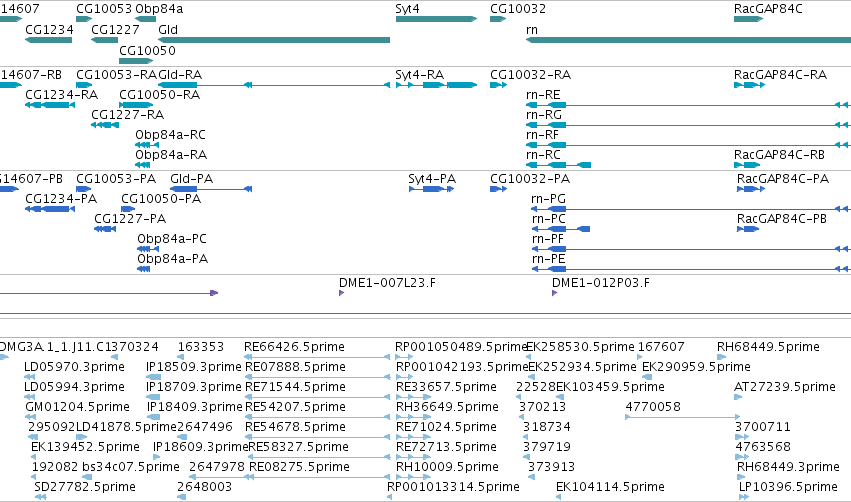
Task: Select the 'rn-PC' protein label
Action: (549, 219)
